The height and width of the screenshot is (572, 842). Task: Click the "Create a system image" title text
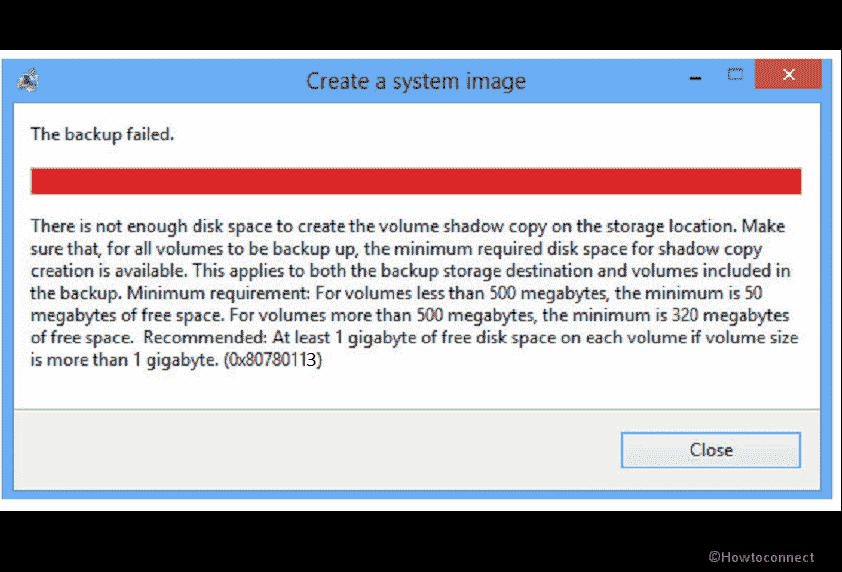pyautogui.click(x=415, y=81)
